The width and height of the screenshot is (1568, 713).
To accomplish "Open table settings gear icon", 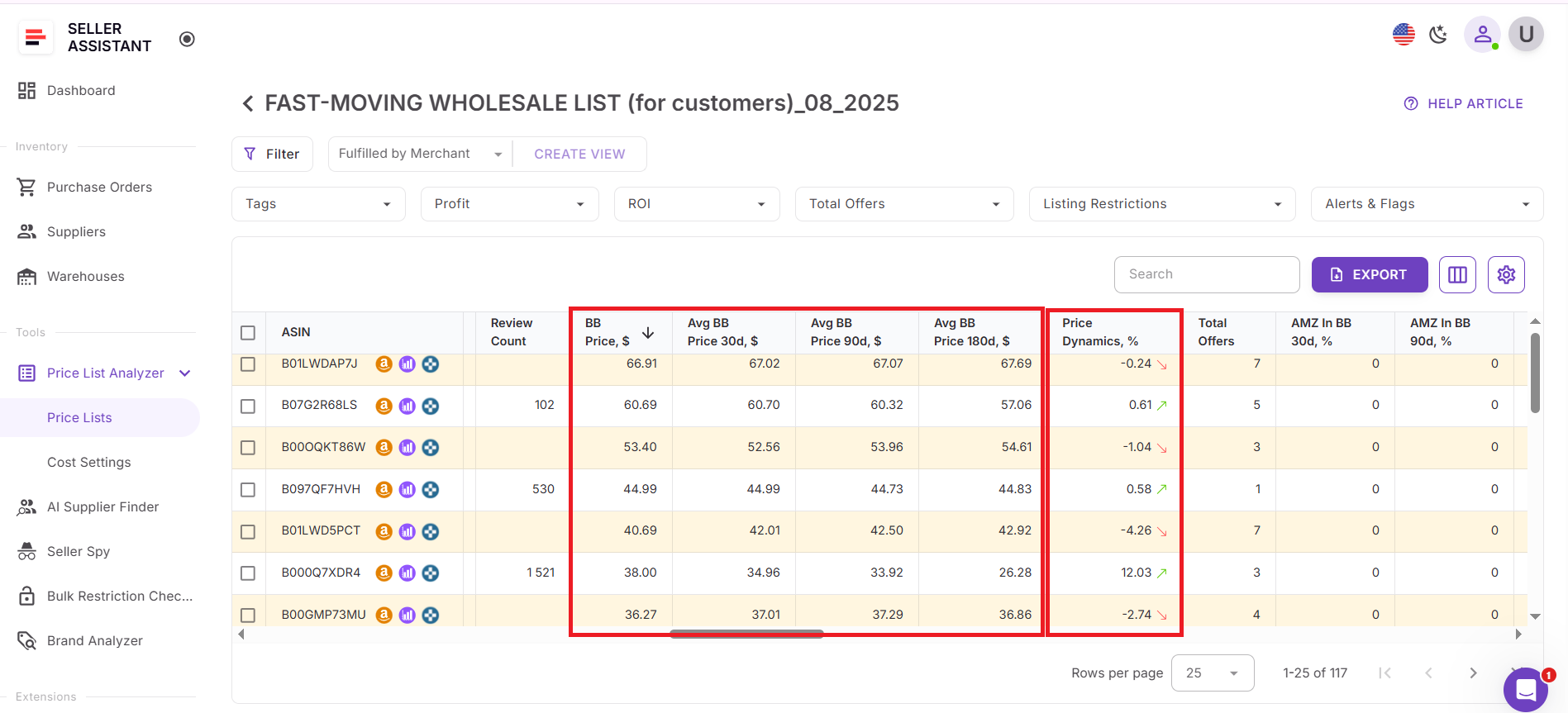I will pyautogui.click(x=1506, y=274).
